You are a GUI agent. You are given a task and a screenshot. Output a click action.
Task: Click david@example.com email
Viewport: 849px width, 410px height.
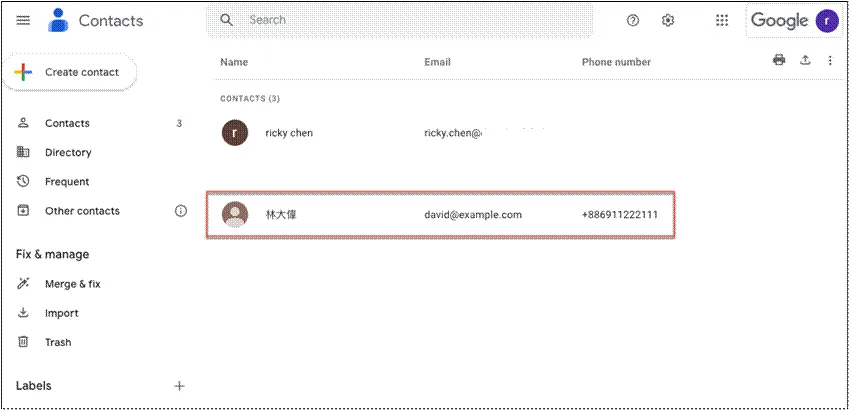(x=473, y=214)
